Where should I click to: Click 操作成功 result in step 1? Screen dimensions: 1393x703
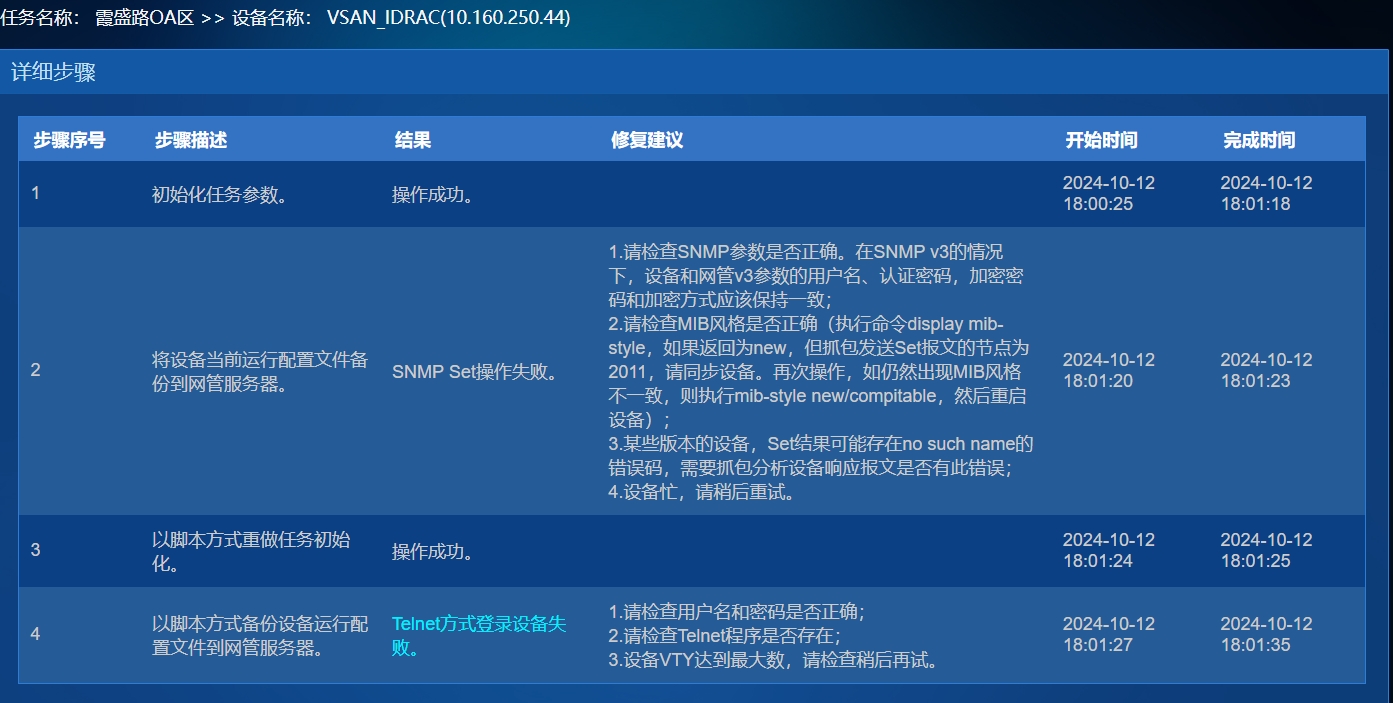tap(433, 194)
